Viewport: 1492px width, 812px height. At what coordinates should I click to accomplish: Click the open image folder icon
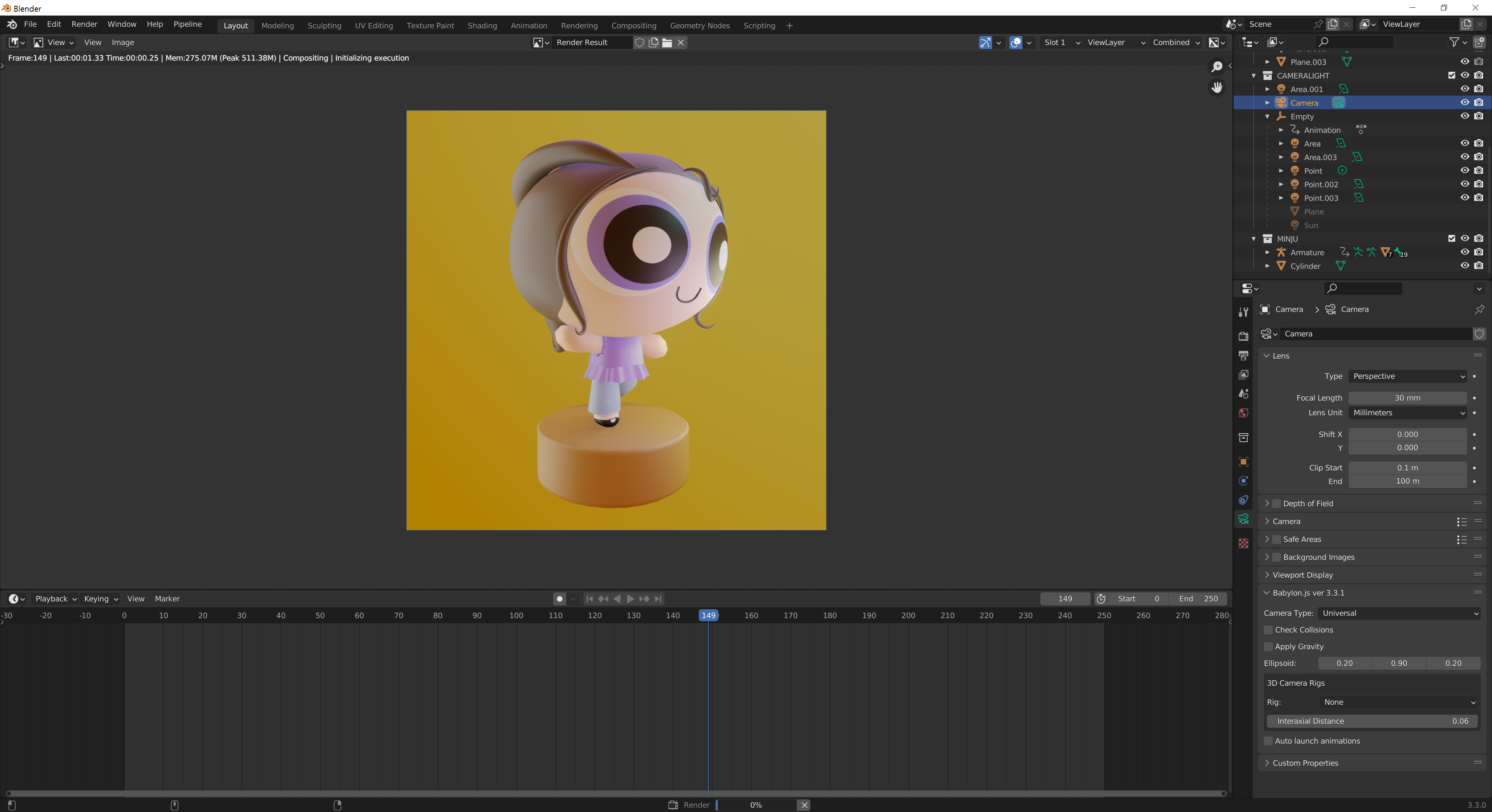(x=667, y=42)
